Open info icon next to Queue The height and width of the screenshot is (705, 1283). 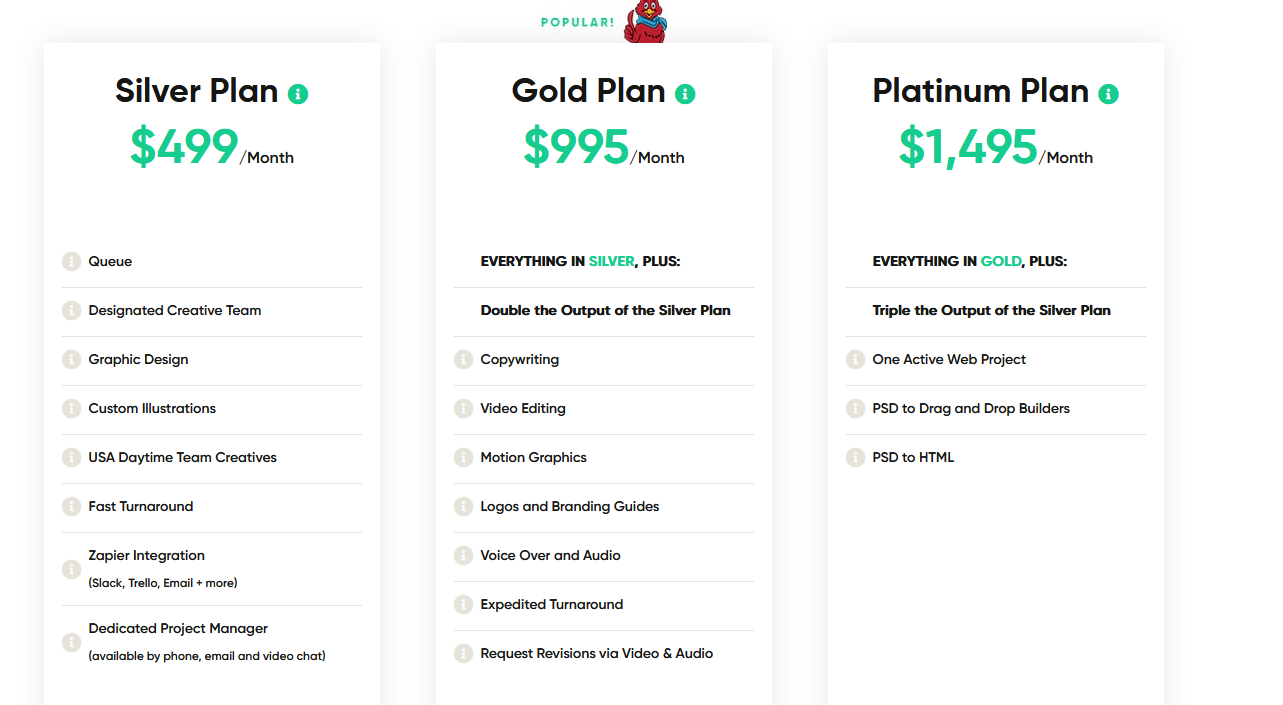pyautogui.click(x=71, y=262)
